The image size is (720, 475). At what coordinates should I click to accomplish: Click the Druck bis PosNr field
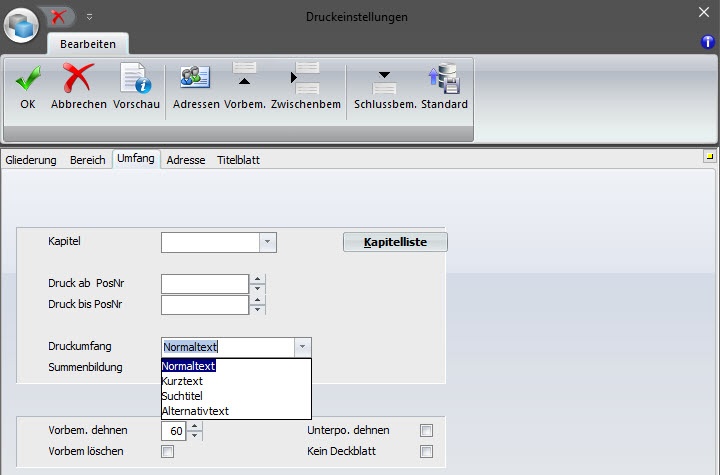tap(205, 305)
